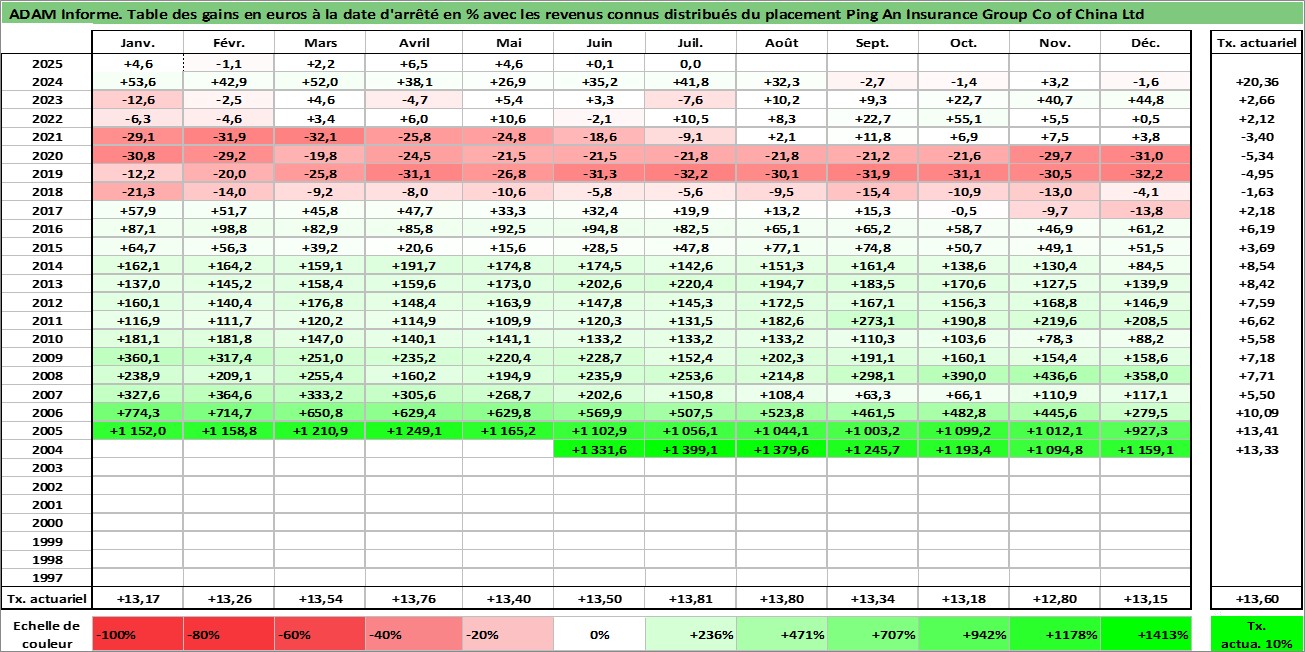
Task: Click the 'Tx. actuariel' column header at top right
Action: [1257, 43]
